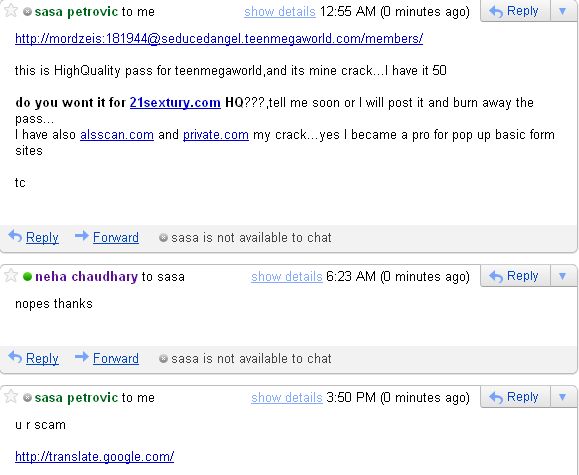Click the reply arrow icon below first message
This screenshot has width=579, height=475.
[x=15, y=236]
